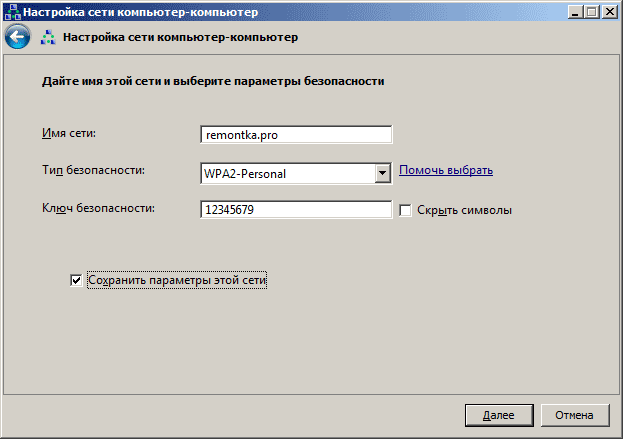Click the network icon in the title bar

(x=12, y=12)
